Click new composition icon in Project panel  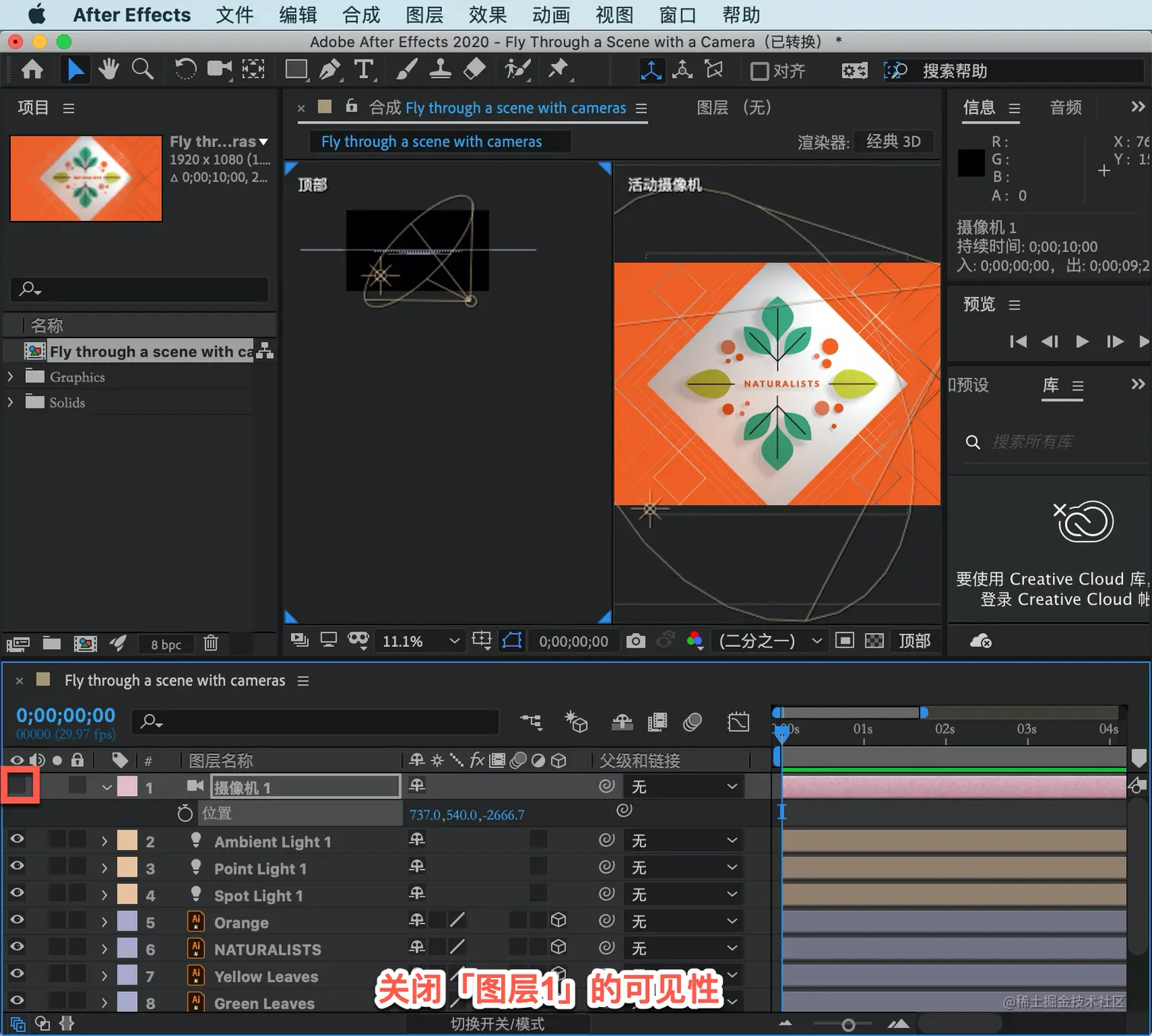coord(85,644)
